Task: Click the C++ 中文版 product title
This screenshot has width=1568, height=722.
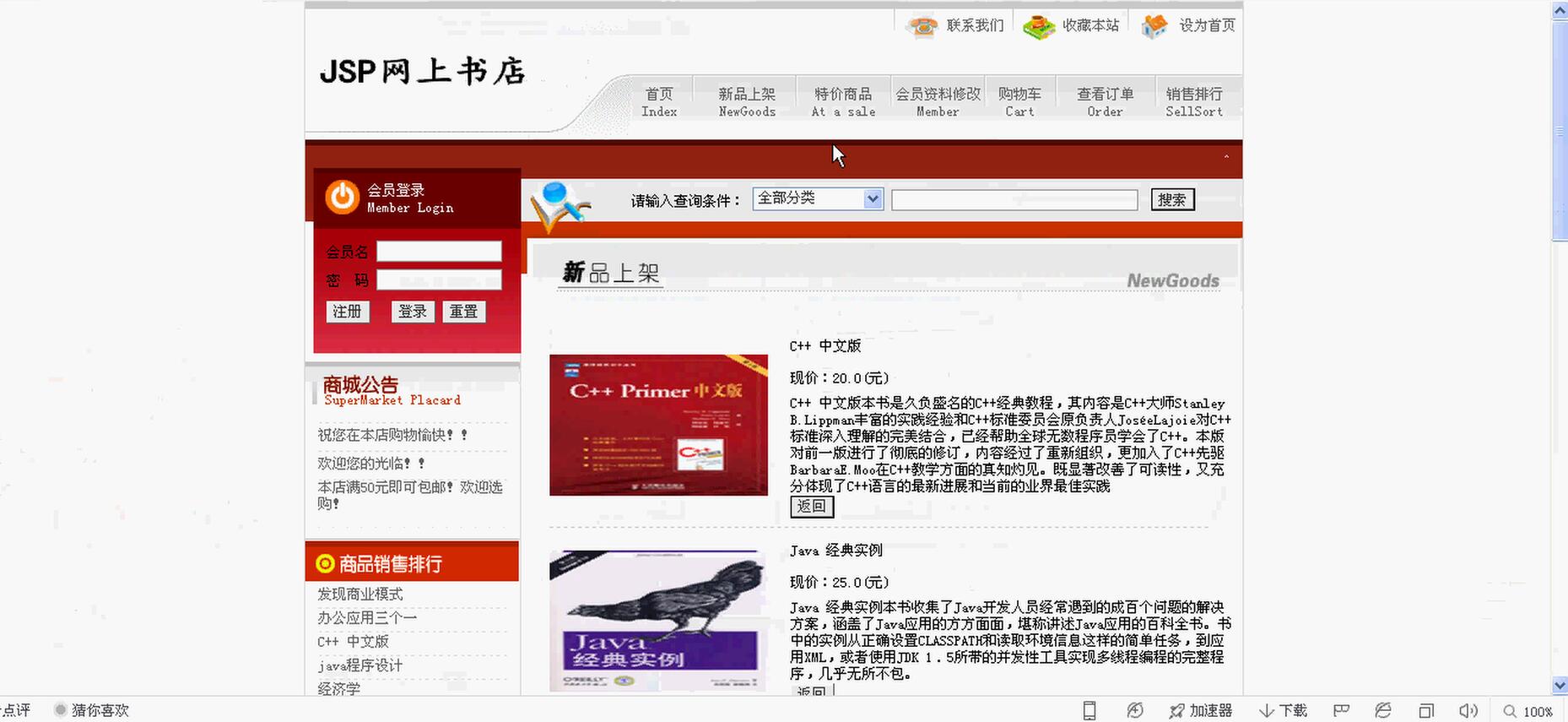Action: tap(825, 345)
